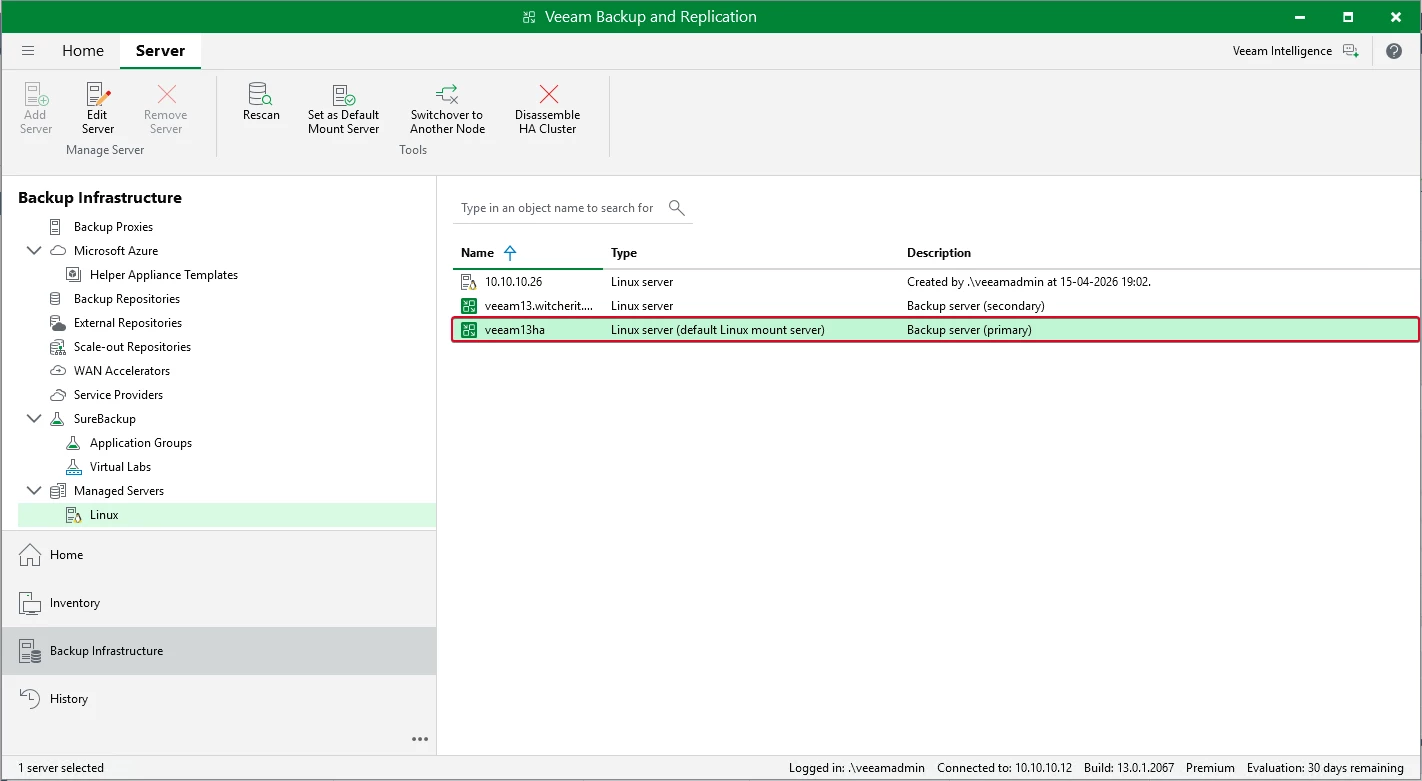Select the Linux node under Managed Servers
1422x781 pixels.
pos(227,515)
